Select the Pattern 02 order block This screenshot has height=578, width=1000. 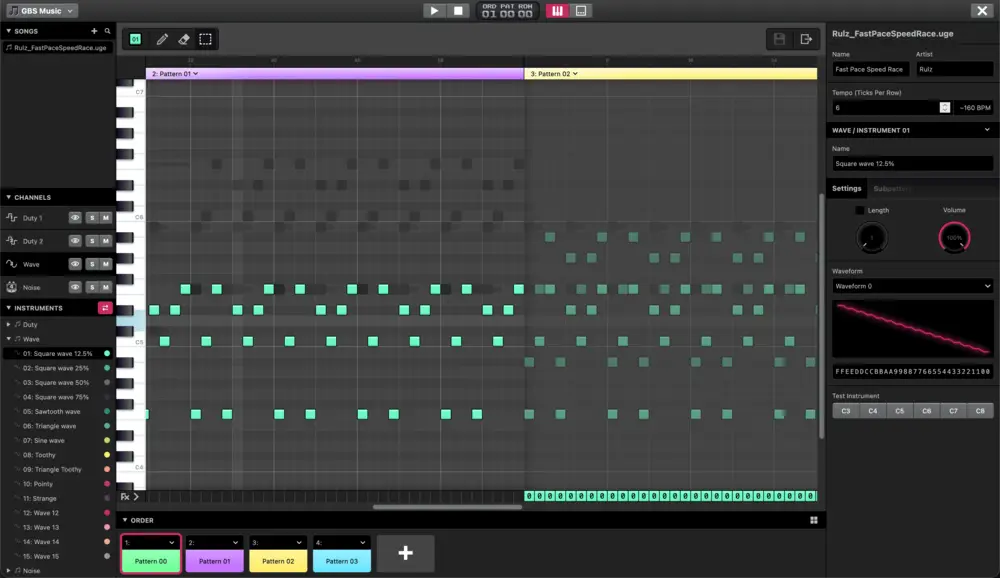(x=278, y=561)
